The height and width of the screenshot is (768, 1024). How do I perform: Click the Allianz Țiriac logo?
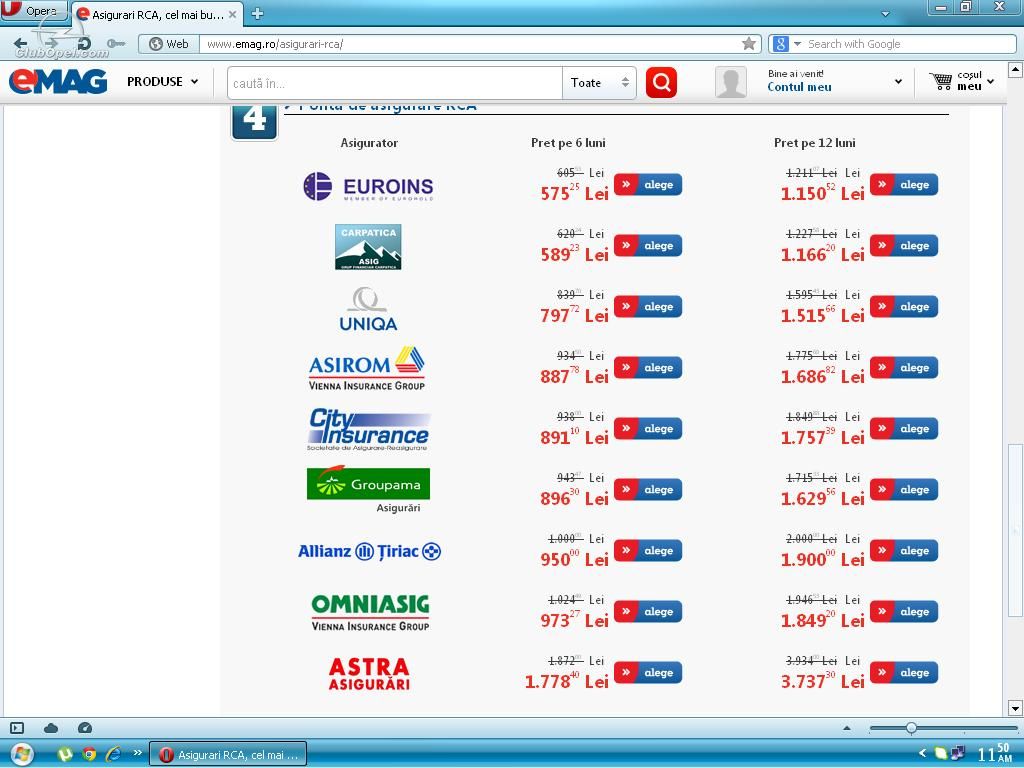[x=370, y=551]
